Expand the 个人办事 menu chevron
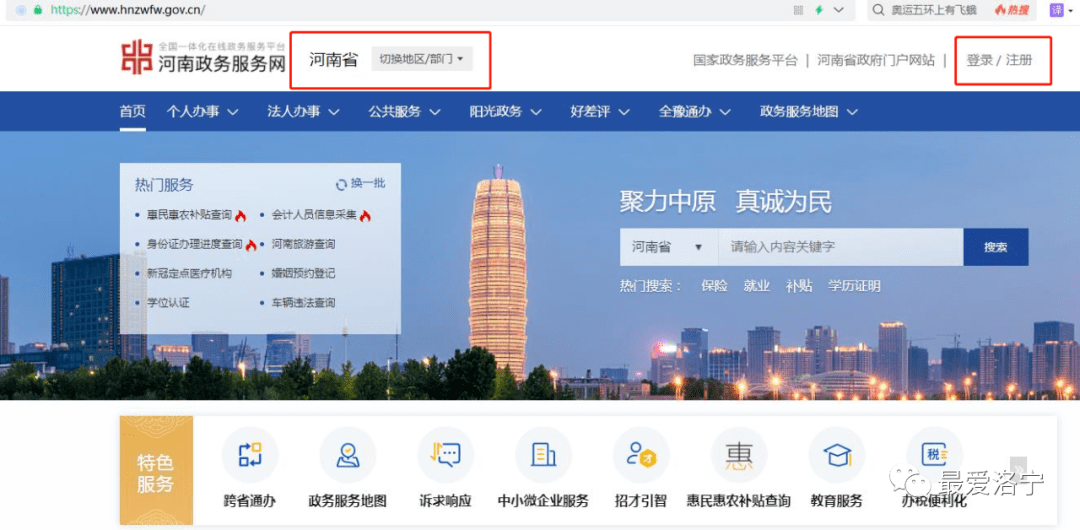The width and height of the screenshot is (1080, 530). [x=233, y=112]
